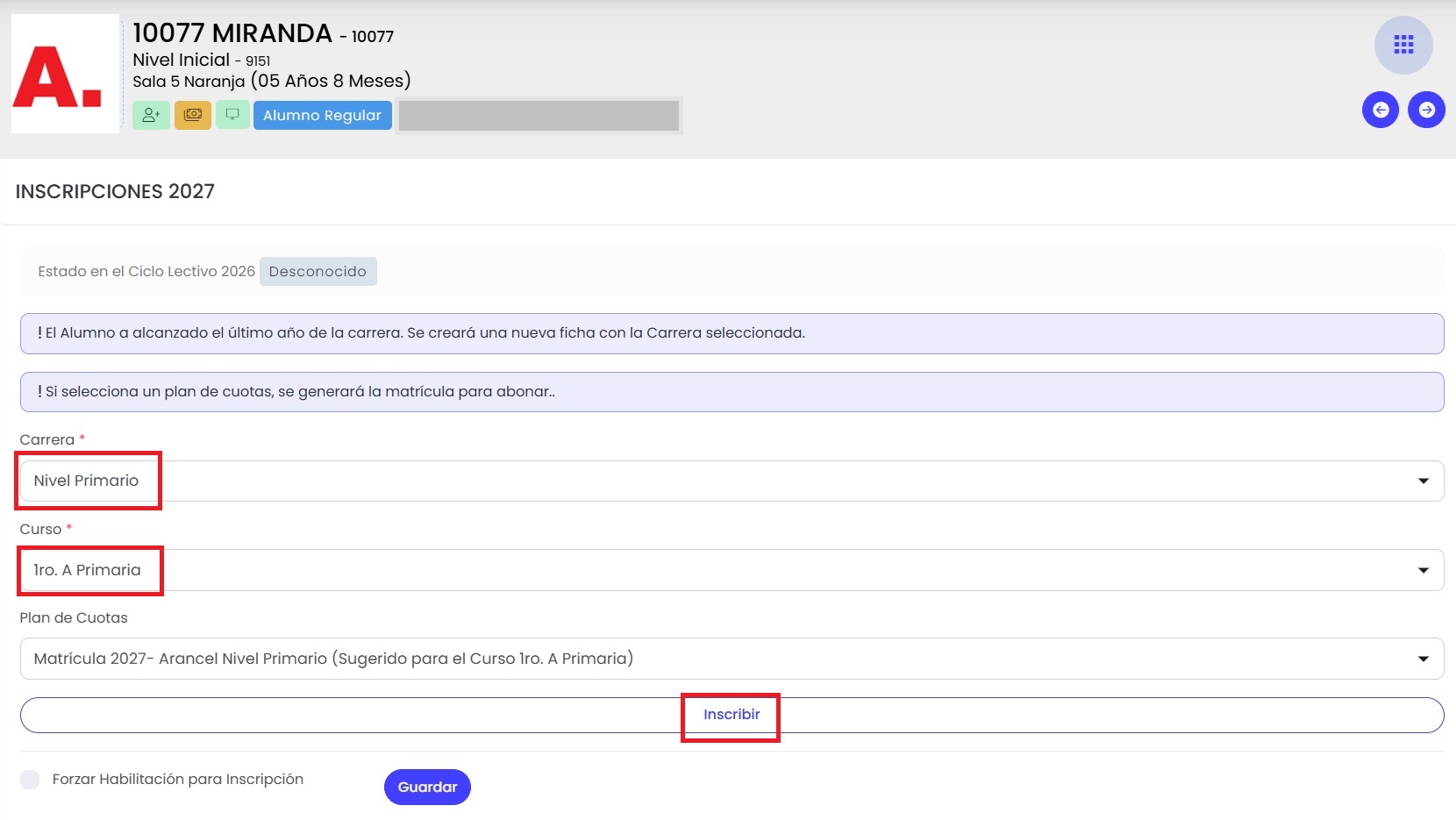Open the Plan de Cuotas dropdown
The width and height of the screenshot is (1456, 820).
(x=732, y=659)
